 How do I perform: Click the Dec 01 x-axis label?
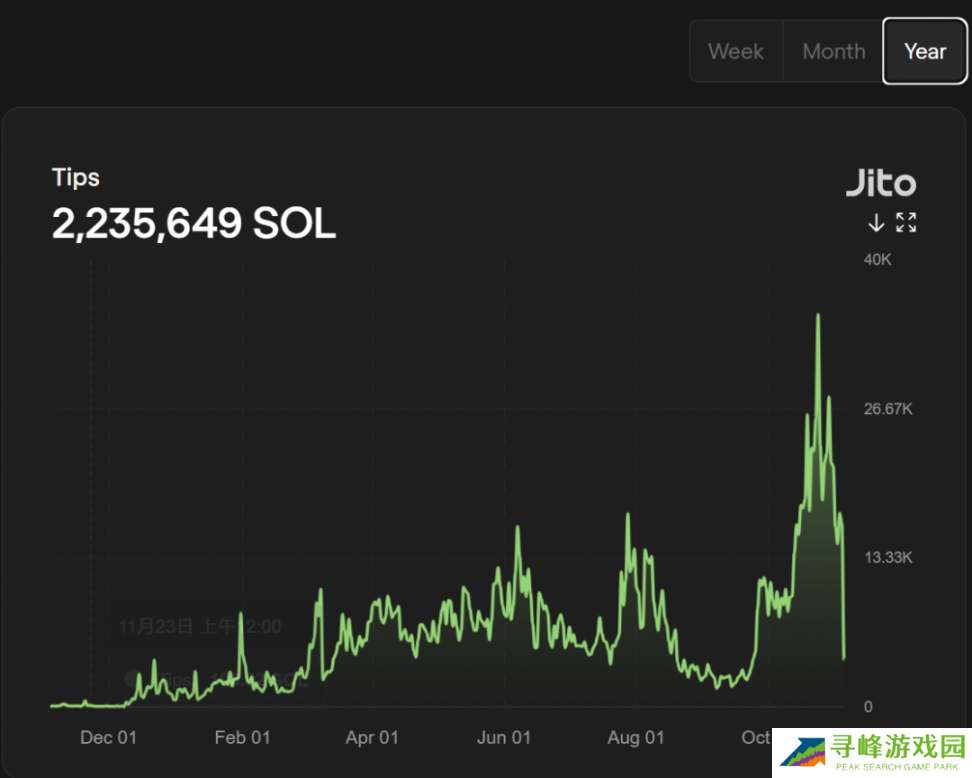point(108,738)
